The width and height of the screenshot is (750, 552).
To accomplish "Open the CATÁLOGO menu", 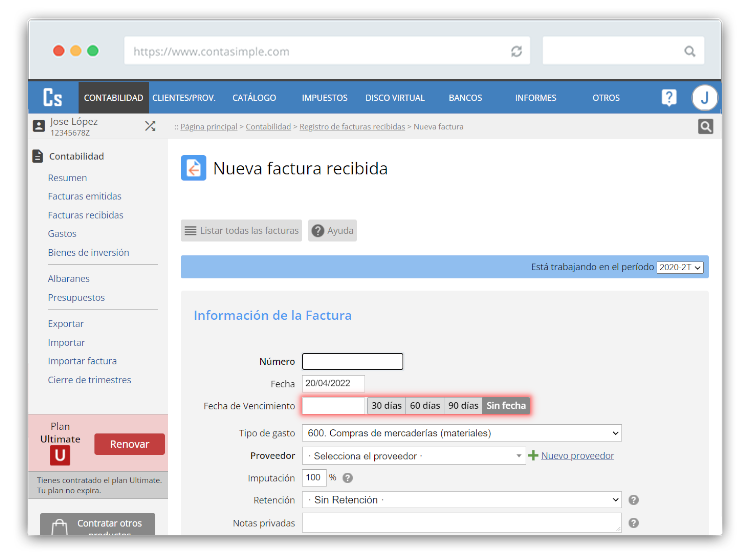I will 254,98.
